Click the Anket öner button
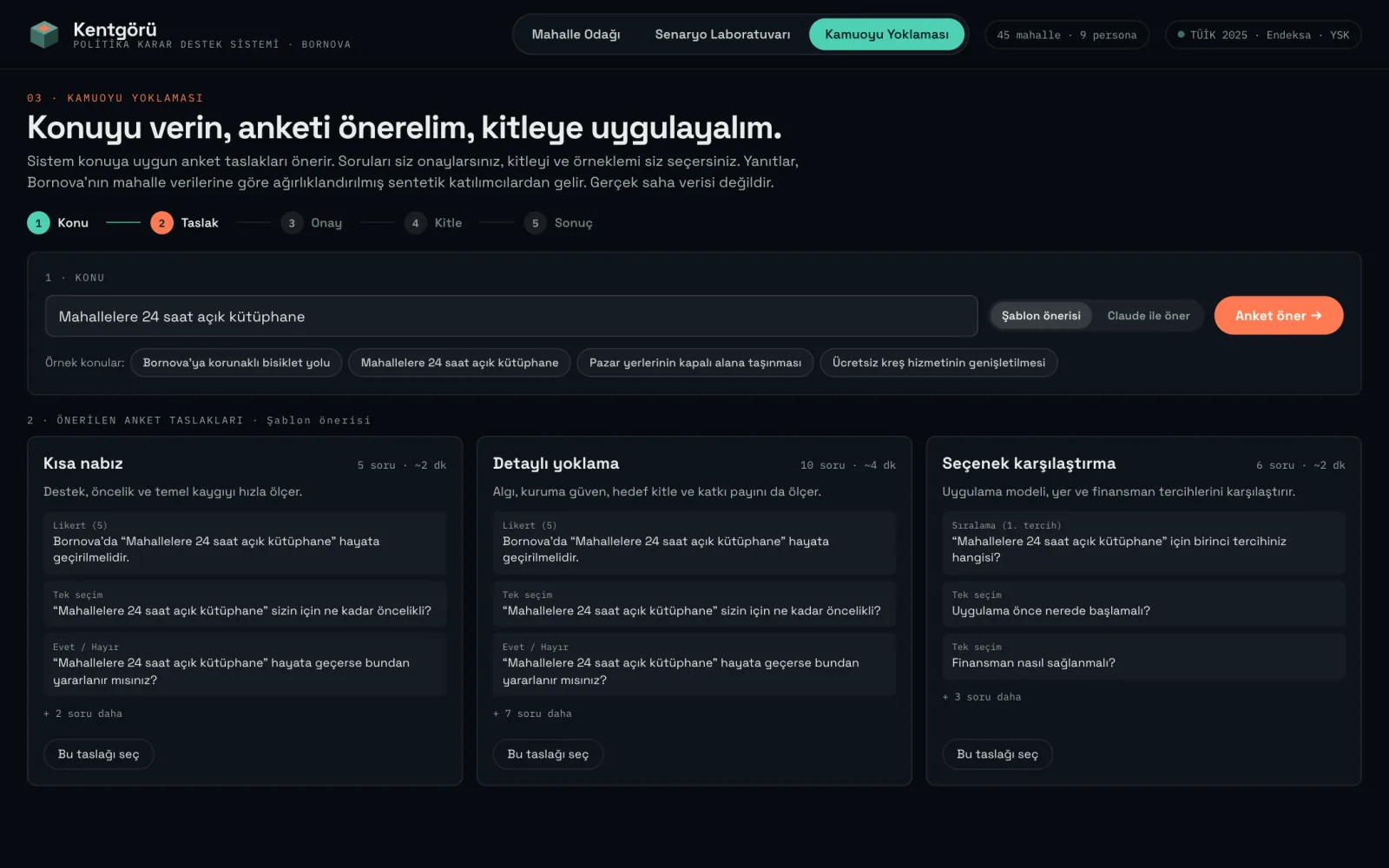This screenshot has width=1389, height=868. tap(1278, 316)
